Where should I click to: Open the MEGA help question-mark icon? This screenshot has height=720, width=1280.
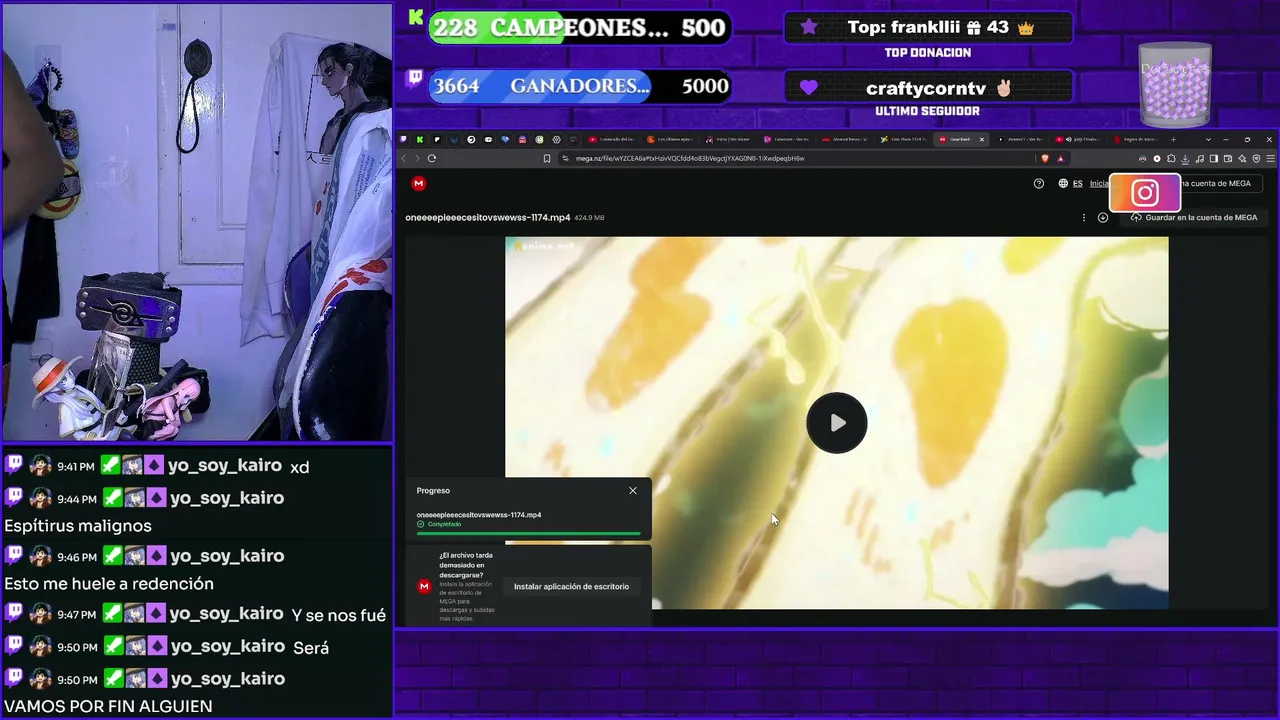pos(1038,183)
